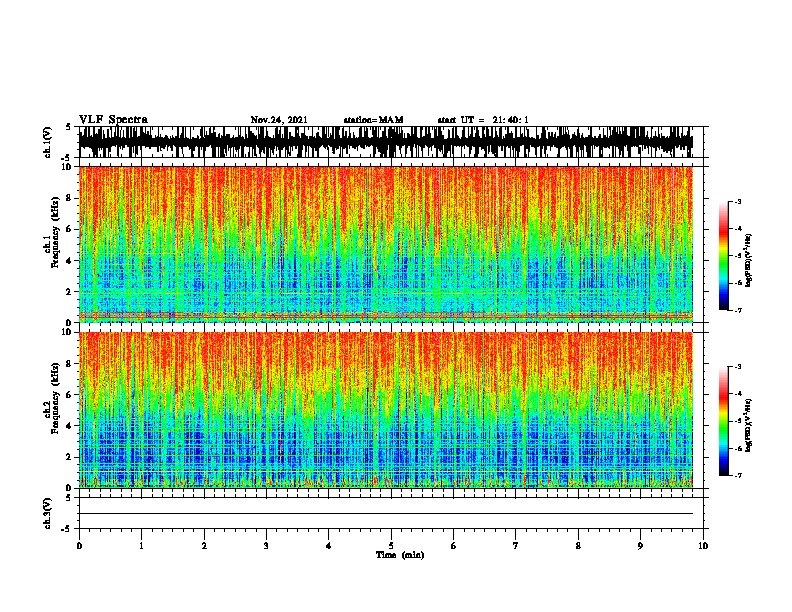The image size is (792, 612).
Task: Click the "5" tick on ch.1(V) axis
Action: [x=68, y=127]
